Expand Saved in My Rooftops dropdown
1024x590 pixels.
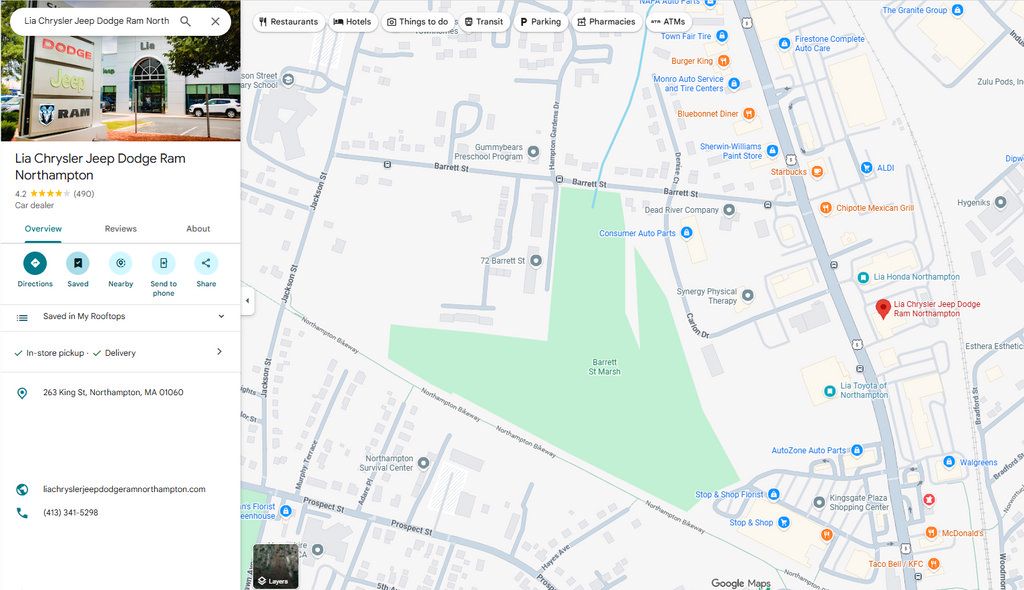click(221, 316)
